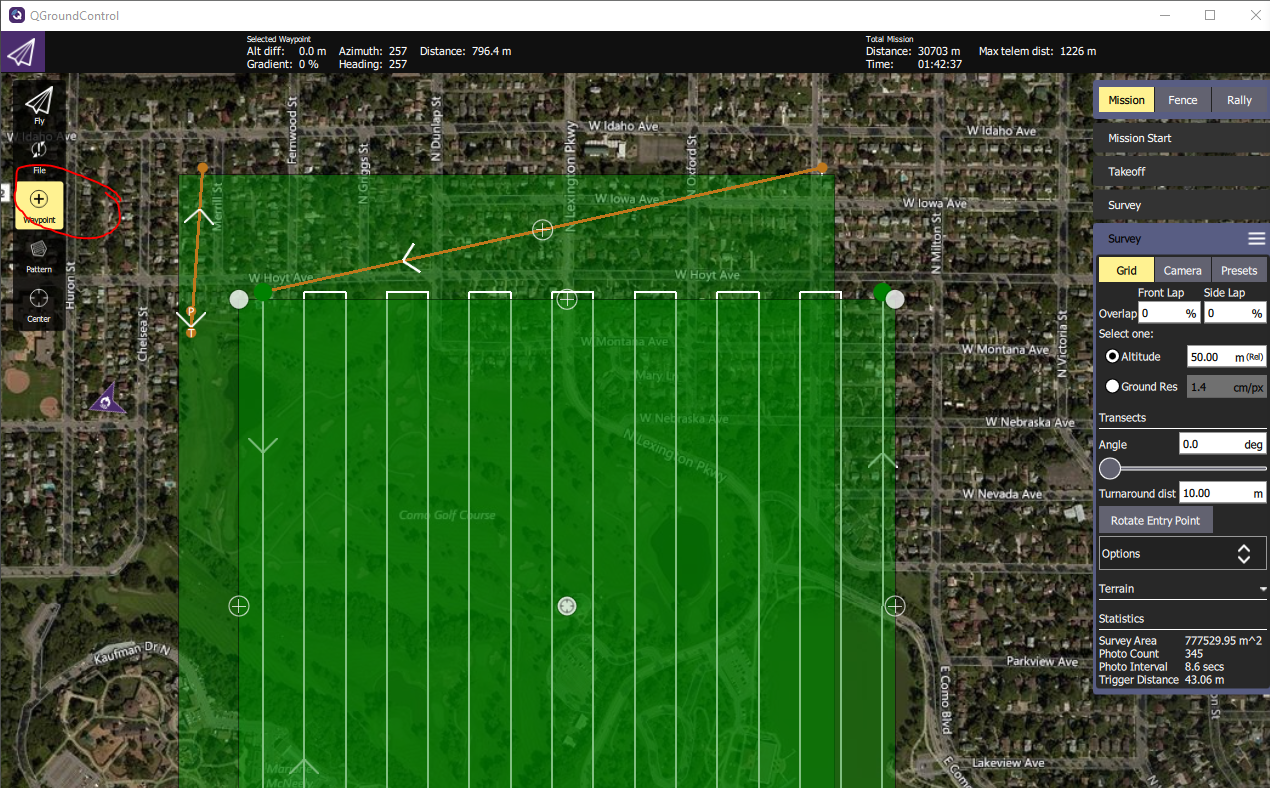The image size is (1270, 788).
Task: Select the Altitude radio button
Action: [x=1112, y=356]
